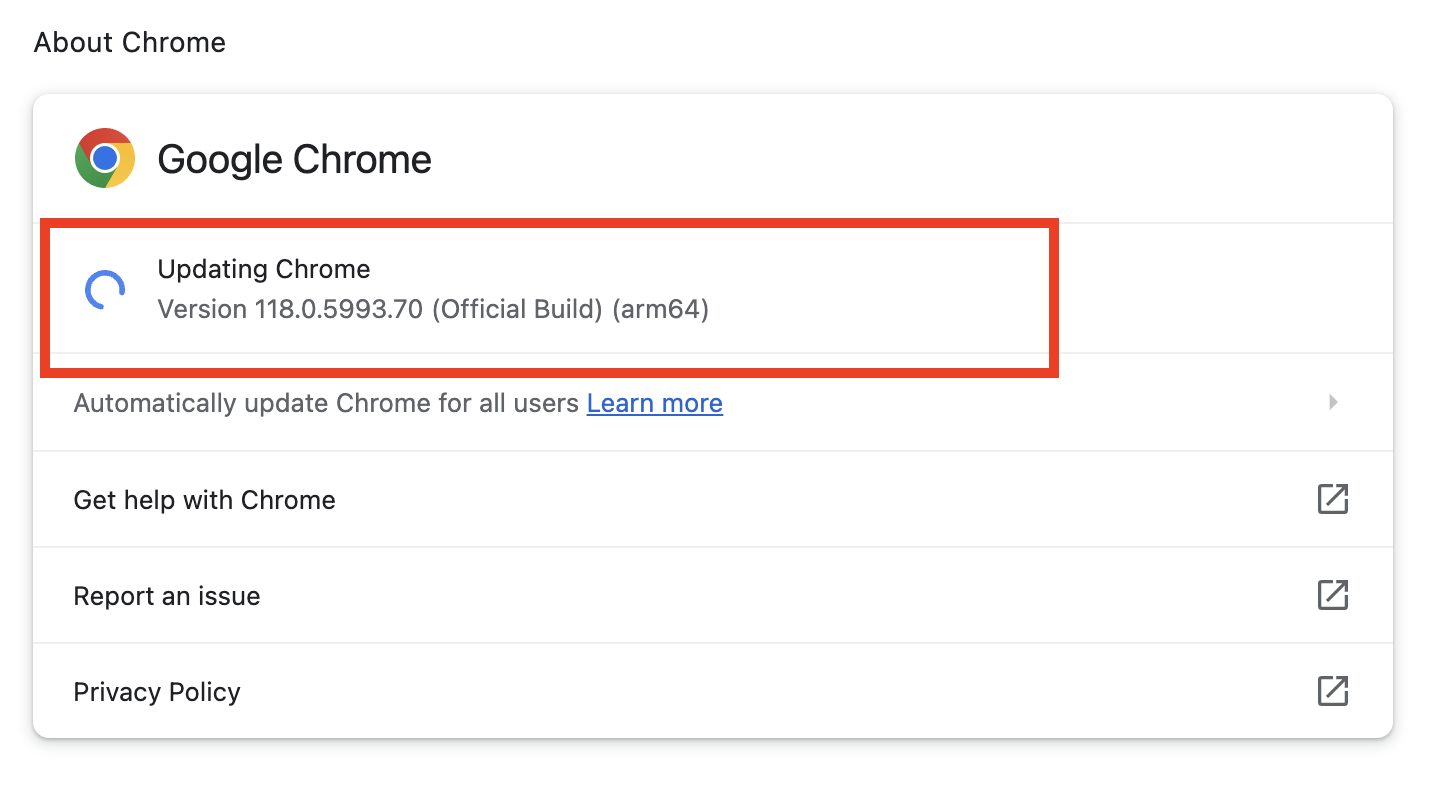Expand the Automatically update Chrome chevron
1452x804 pixels.
(x=1333, y=402)
